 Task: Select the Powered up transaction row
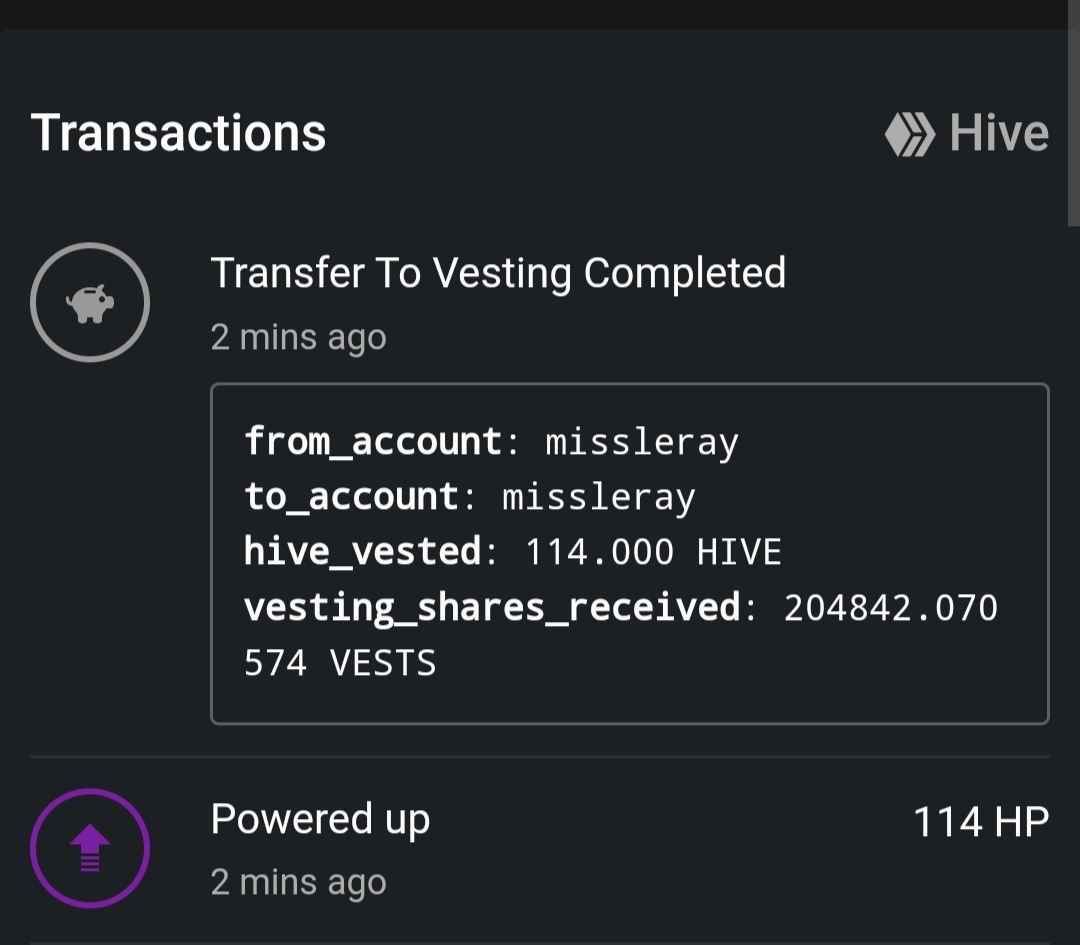pos(540,849)
